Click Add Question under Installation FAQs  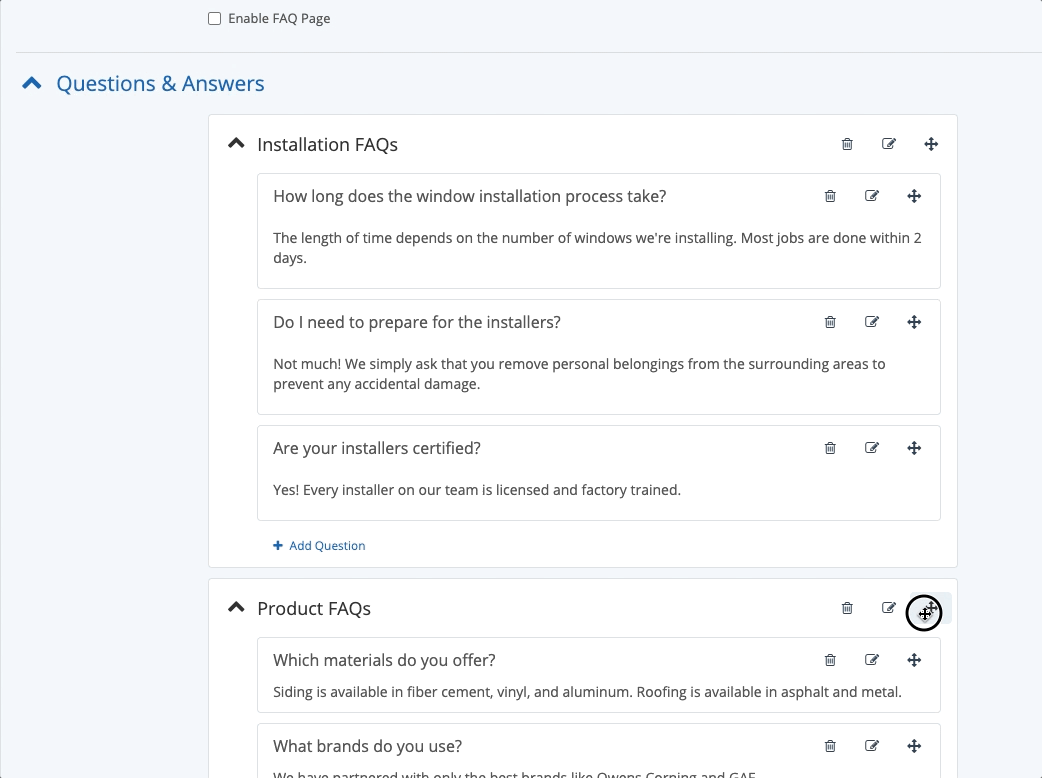click(319, 546)
